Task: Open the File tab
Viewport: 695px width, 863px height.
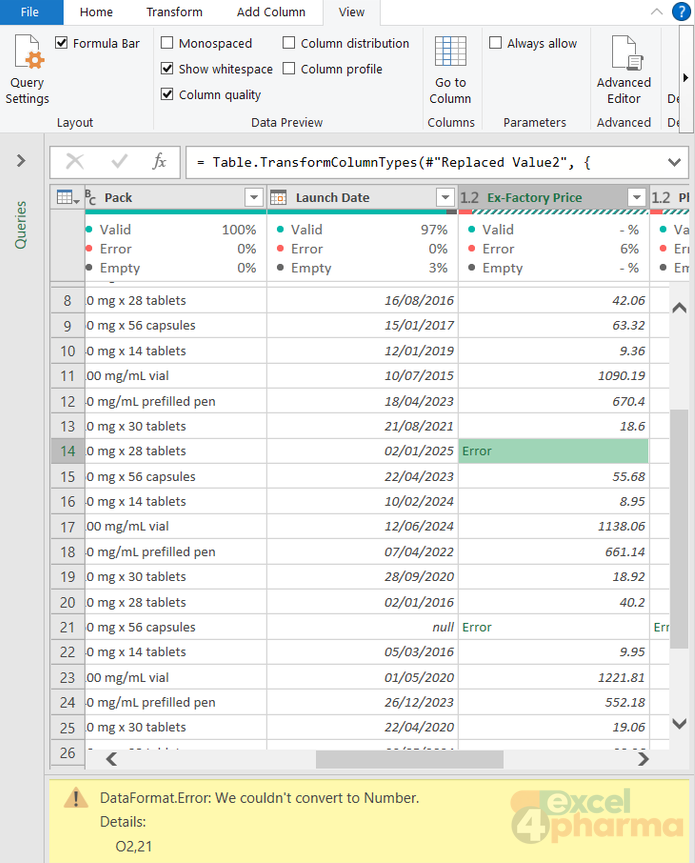Action: tap(30, 12)
